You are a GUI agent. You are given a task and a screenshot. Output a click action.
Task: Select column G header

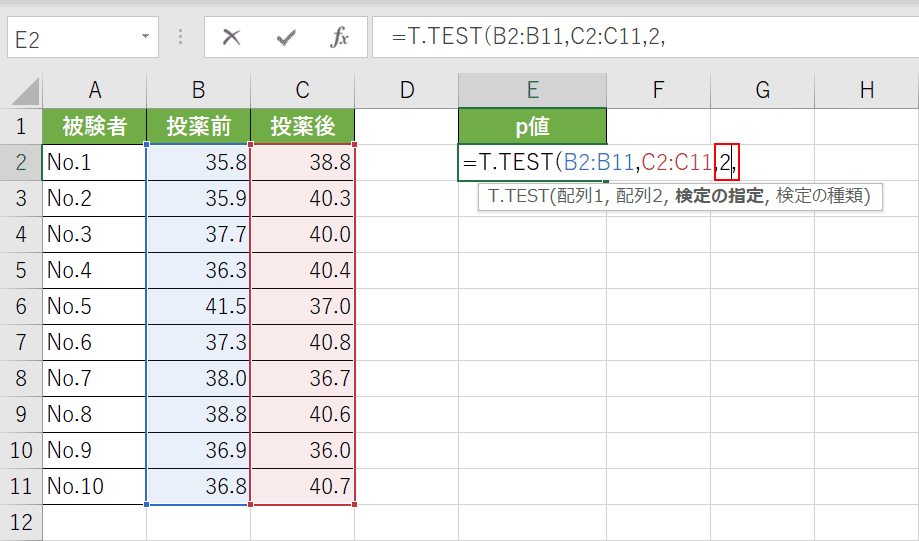point(763,91)
